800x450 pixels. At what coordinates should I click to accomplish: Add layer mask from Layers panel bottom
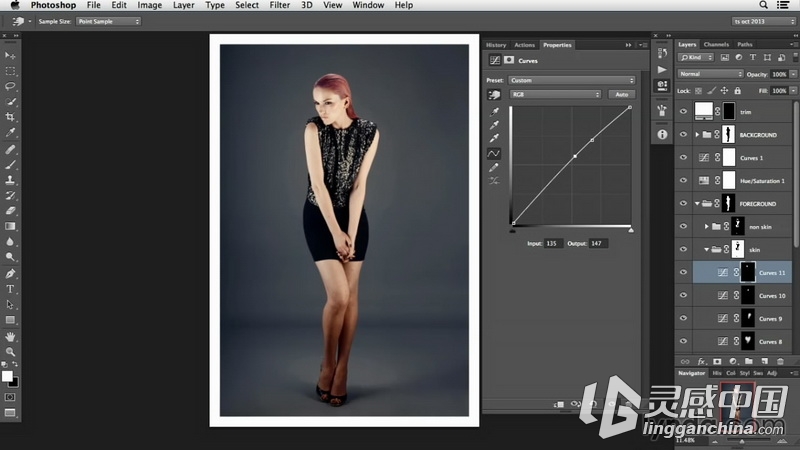(x=717, y=361)
